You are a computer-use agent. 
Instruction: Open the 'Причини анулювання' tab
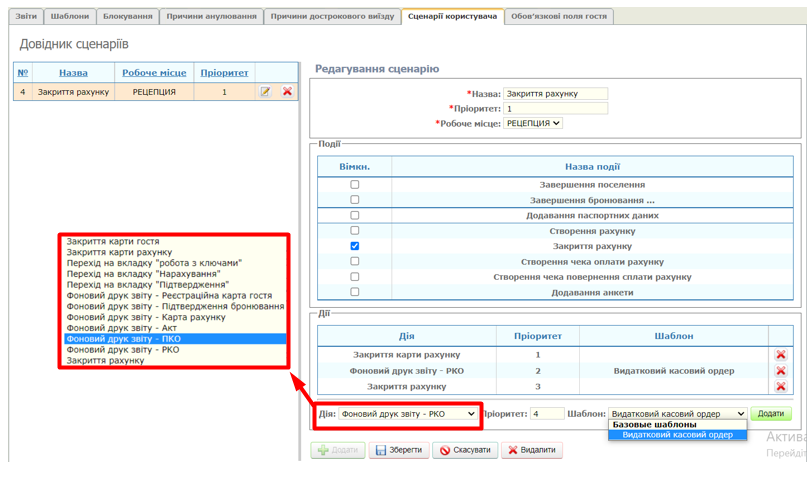point(211,16)
